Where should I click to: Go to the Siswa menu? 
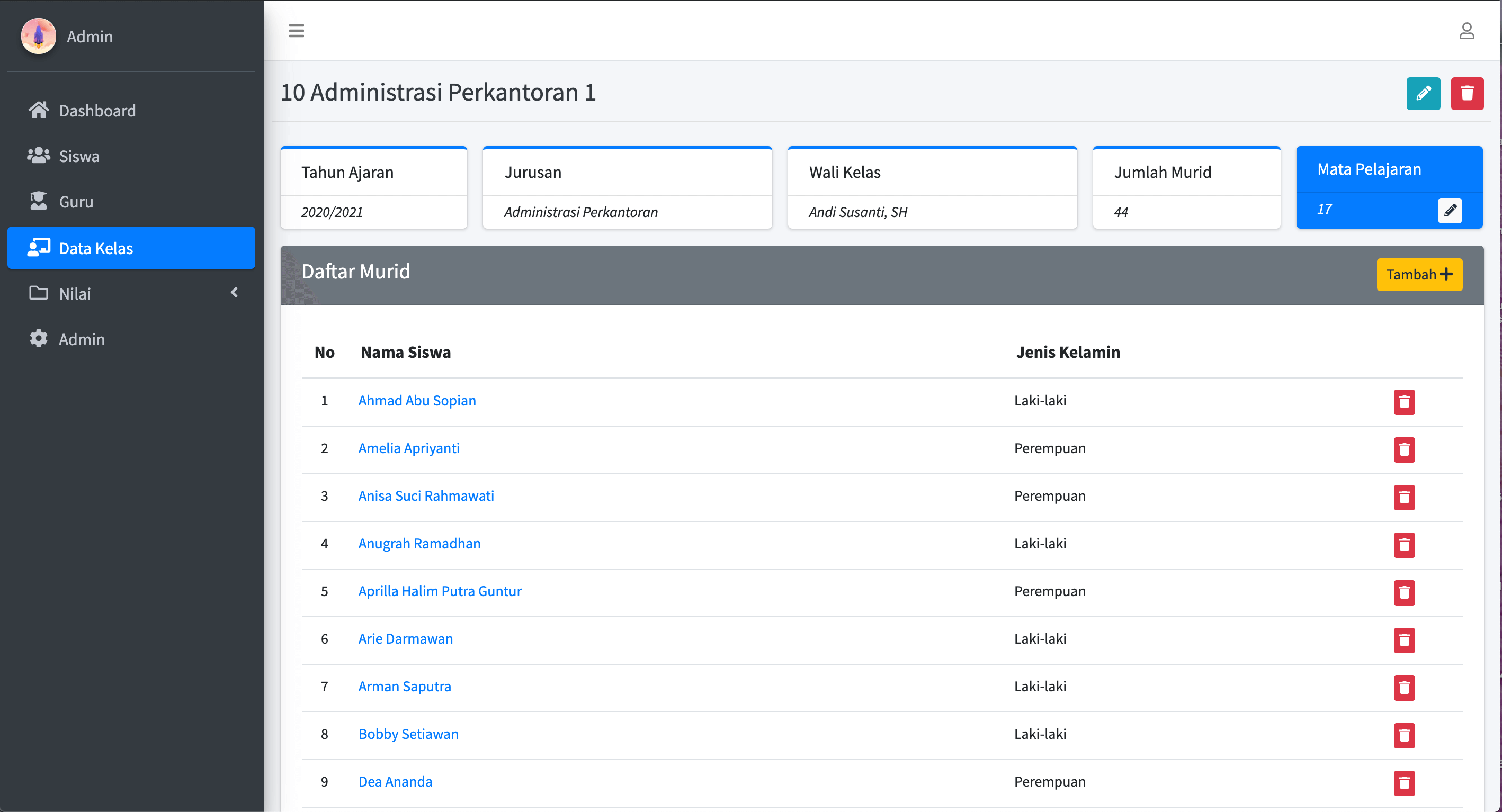click(x=131, y=156)
